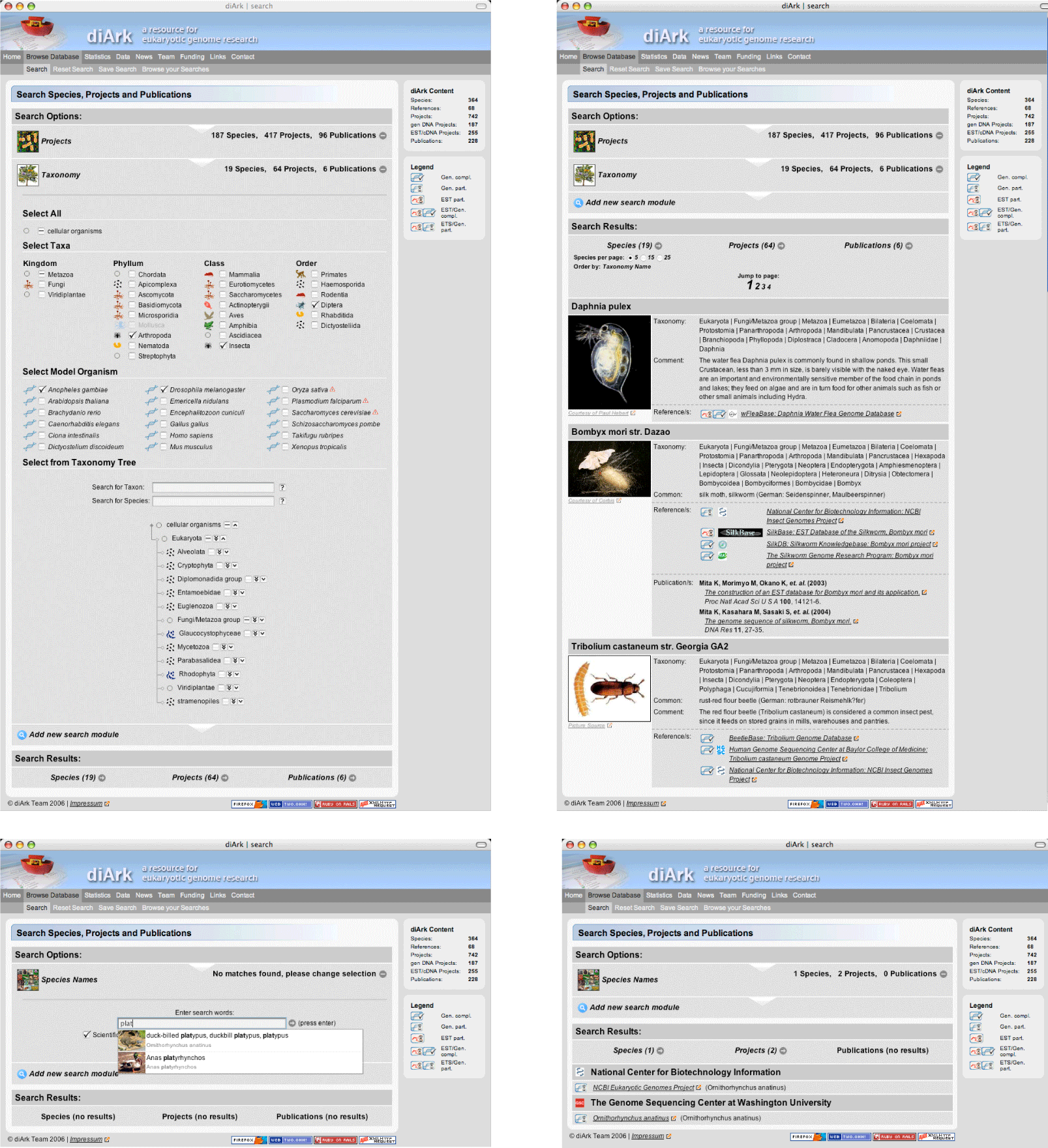Screen dimensions: 1048x1148
Task: Click the ark logo in the 'plat' search window header
Action: (38, 867)
